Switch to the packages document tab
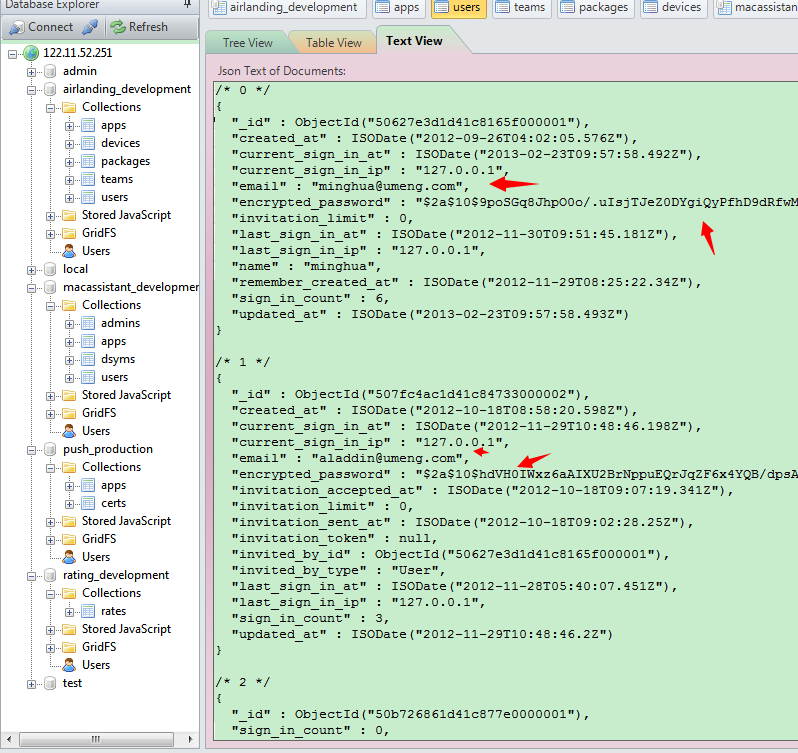This screenshot has height=753, width=798. pyautogui.click(x=596, y=8)
